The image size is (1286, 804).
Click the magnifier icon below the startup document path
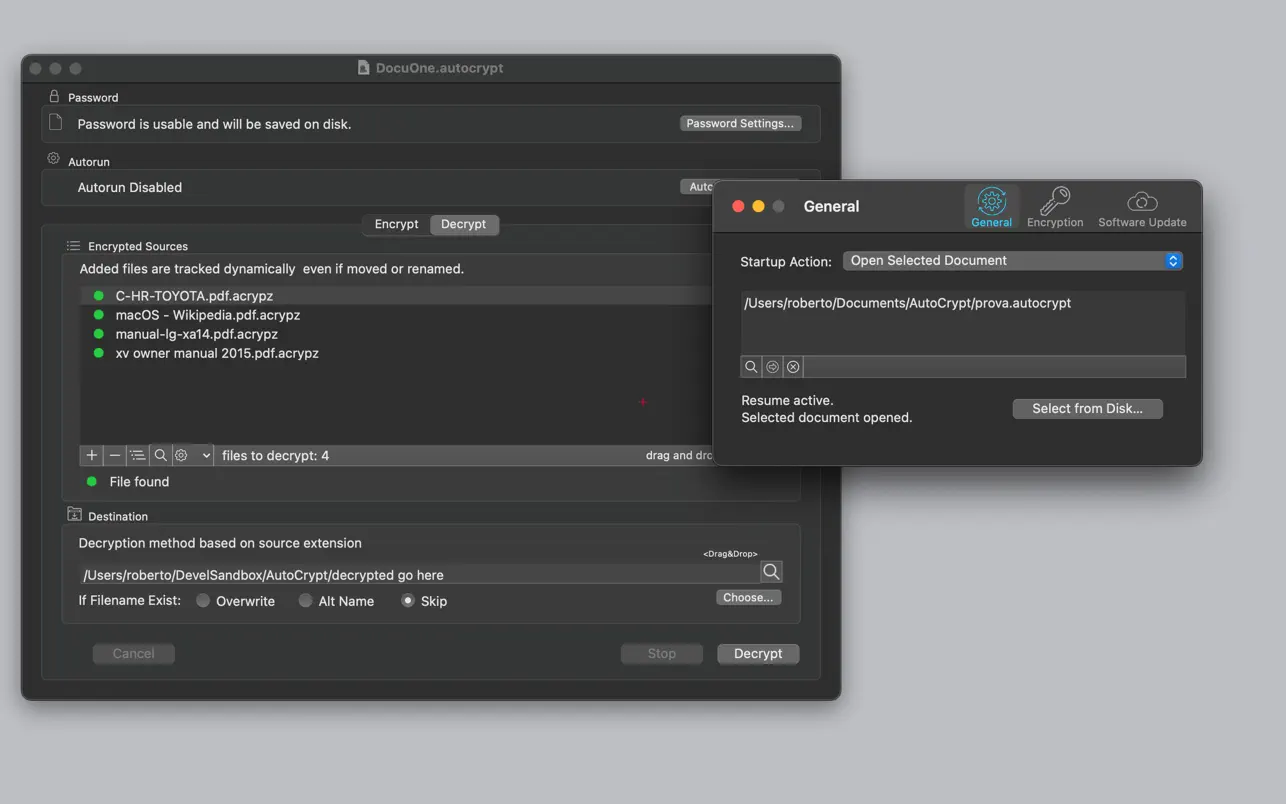coord(751,367)
